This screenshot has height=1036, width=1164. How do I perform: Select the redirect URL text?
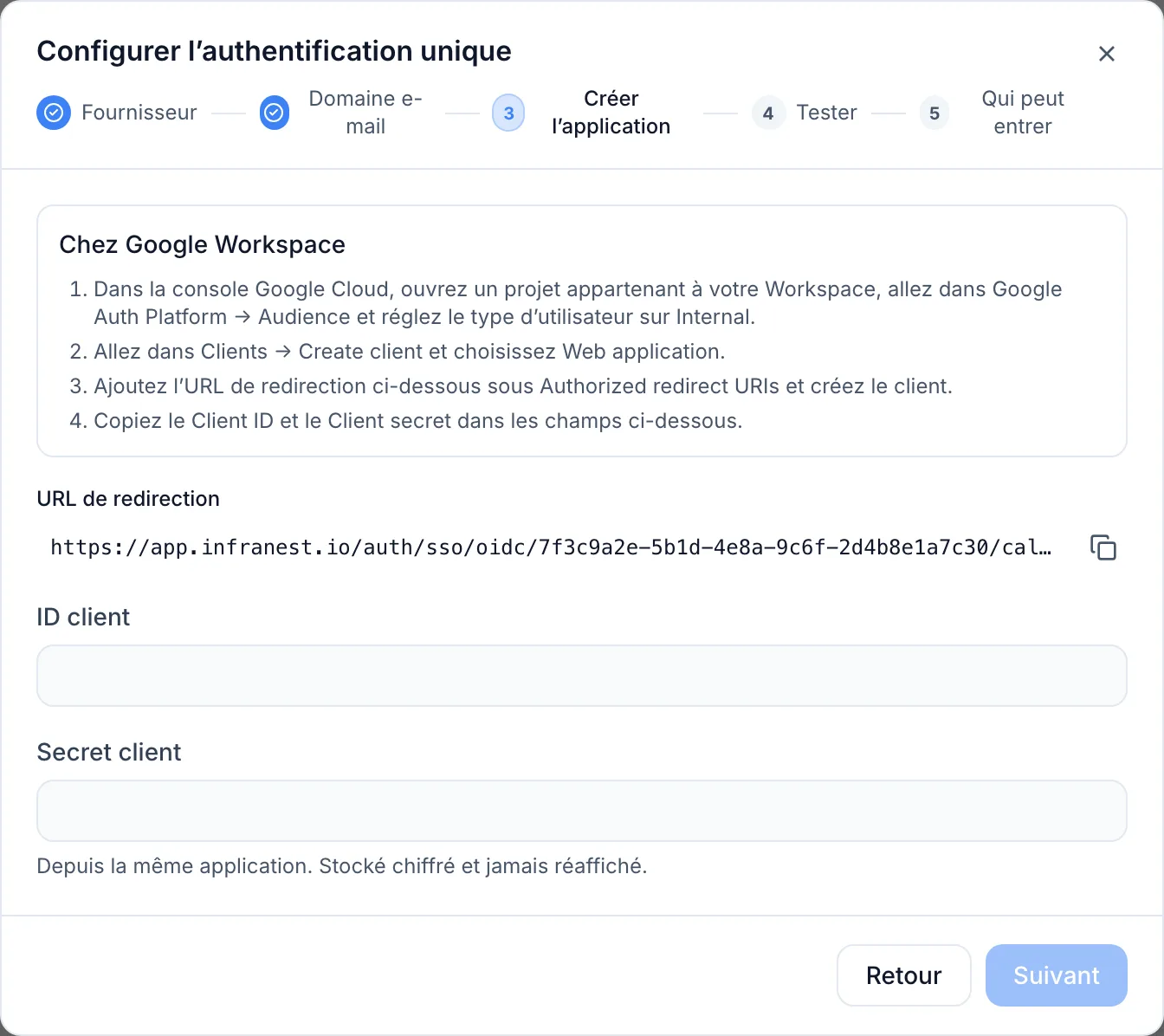coord(552,547)
